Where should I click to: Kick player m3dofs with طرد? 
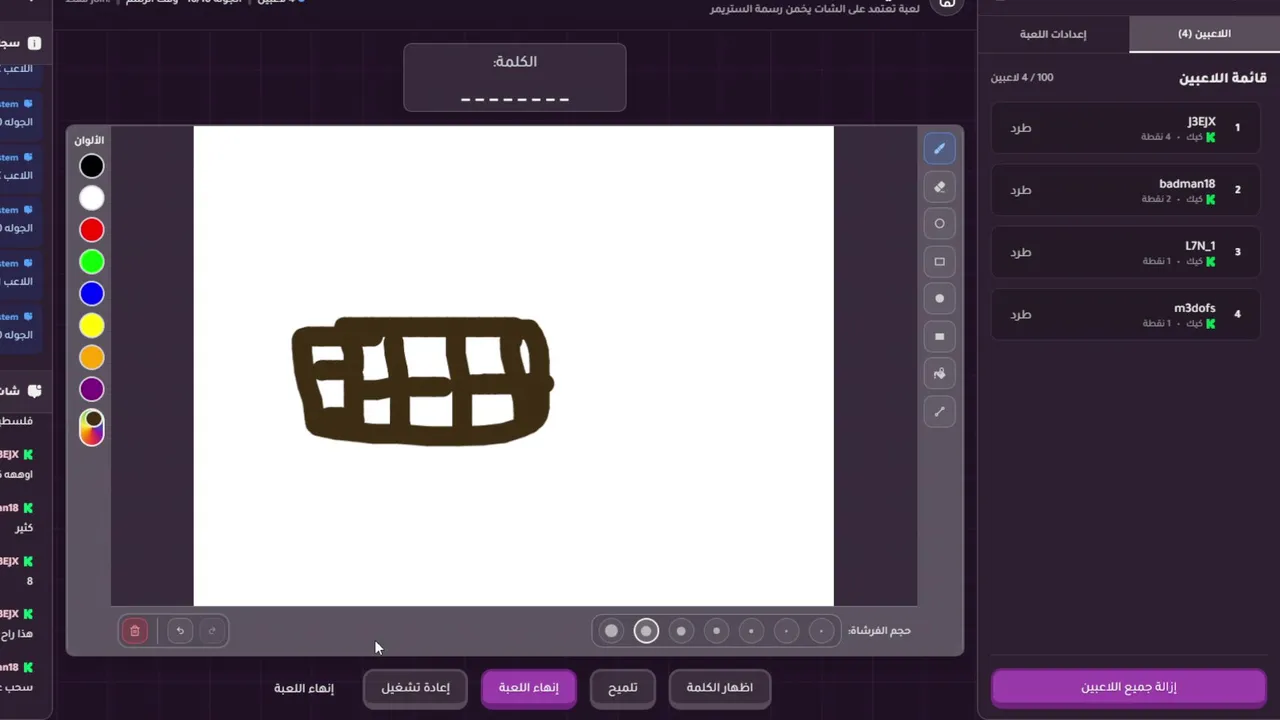tap(1020, 314)
